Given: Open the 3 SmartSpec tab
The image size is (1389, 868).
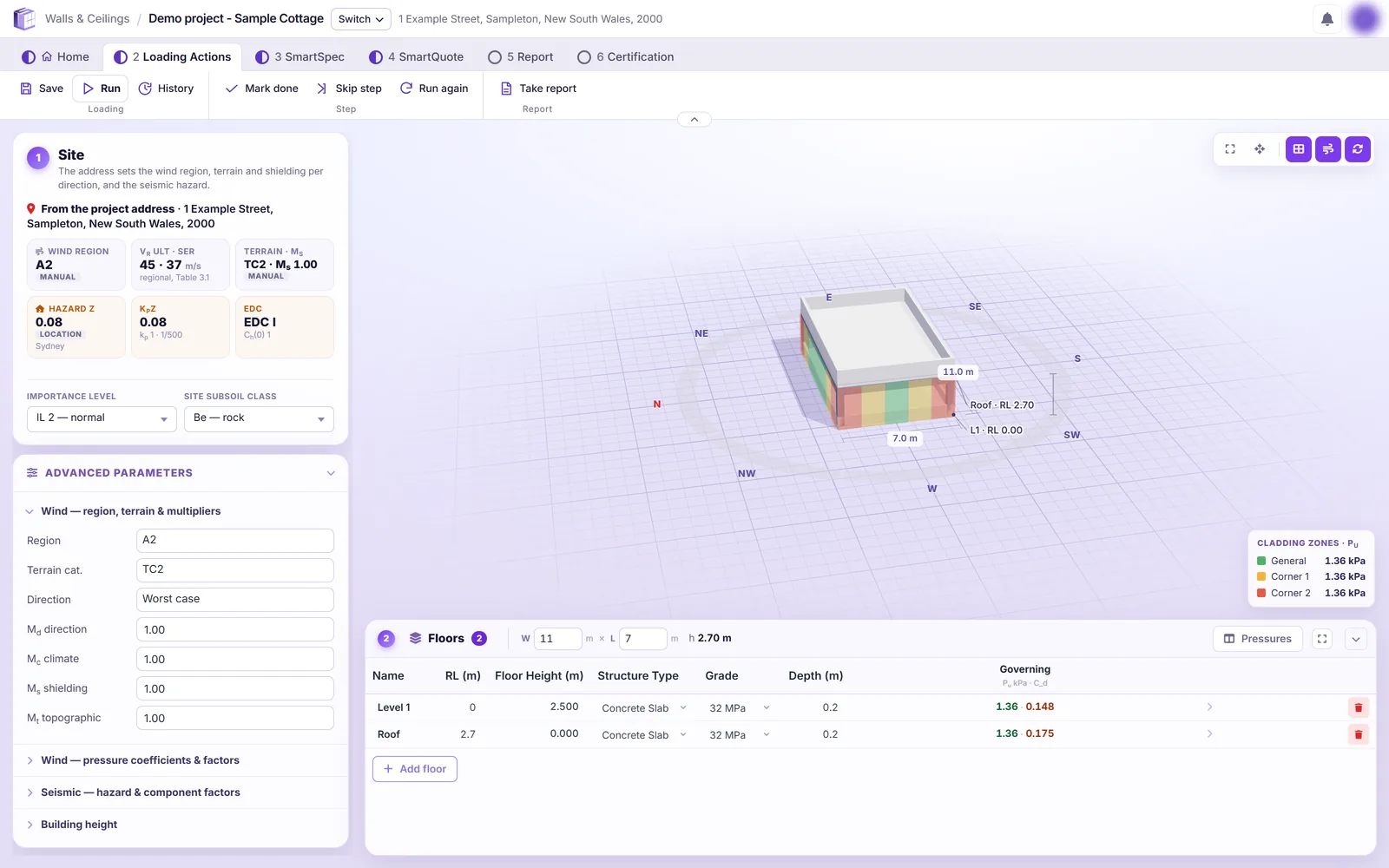Looking at the screenshot, I should (300, 57).
